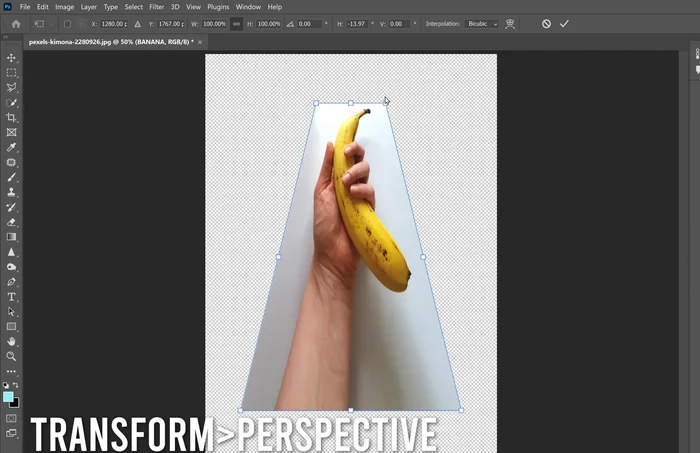Toggle reference point checkbox in options bar
This screenshot has height=453, width=700.
tap(67, 23)
